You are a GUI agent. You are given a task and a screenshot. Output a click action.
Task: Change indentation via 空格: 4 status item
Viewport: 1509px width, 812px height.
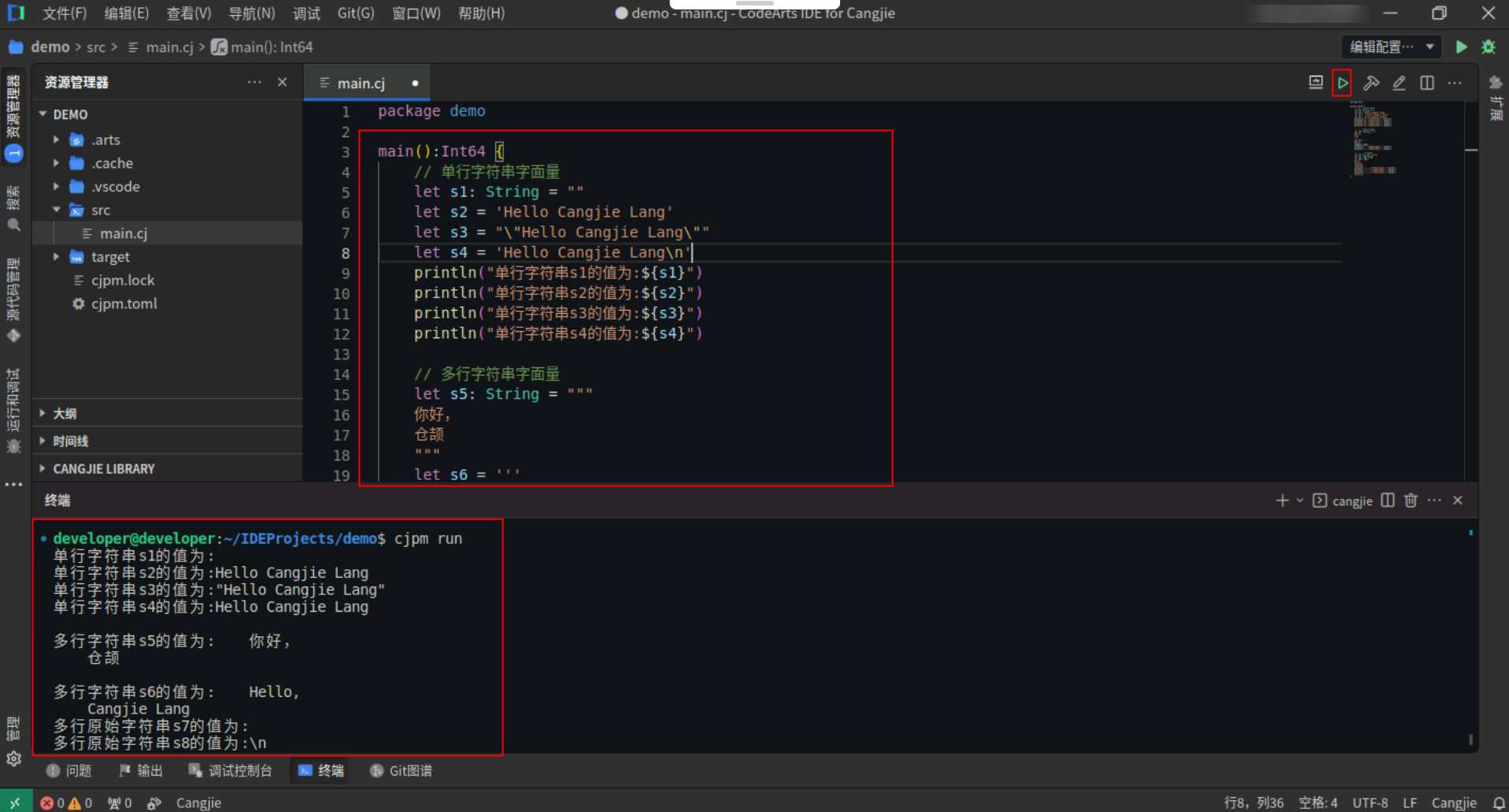[x=1318, y=803]
